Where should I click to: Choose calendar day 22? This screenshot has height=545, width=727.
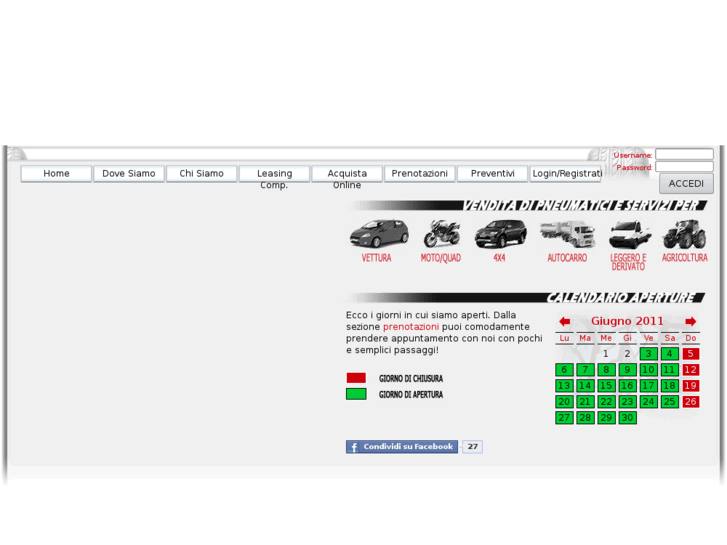(606, 402)
